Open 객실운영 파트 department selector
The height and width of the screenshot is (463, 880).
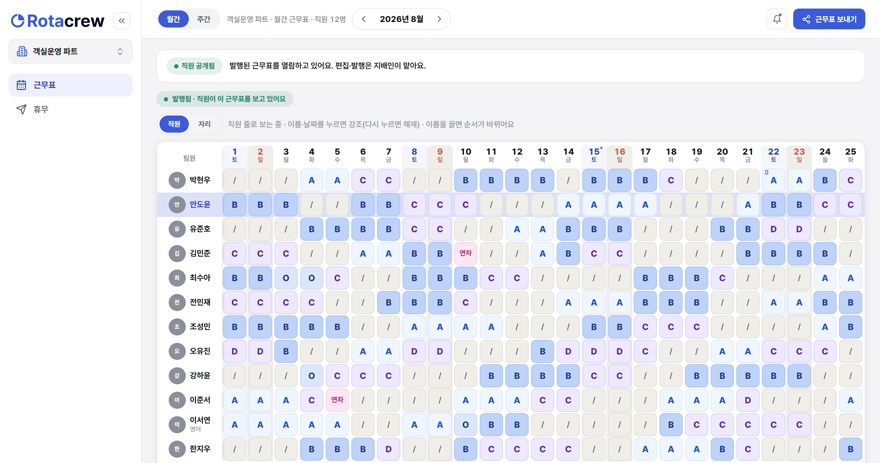click(71, 52)
